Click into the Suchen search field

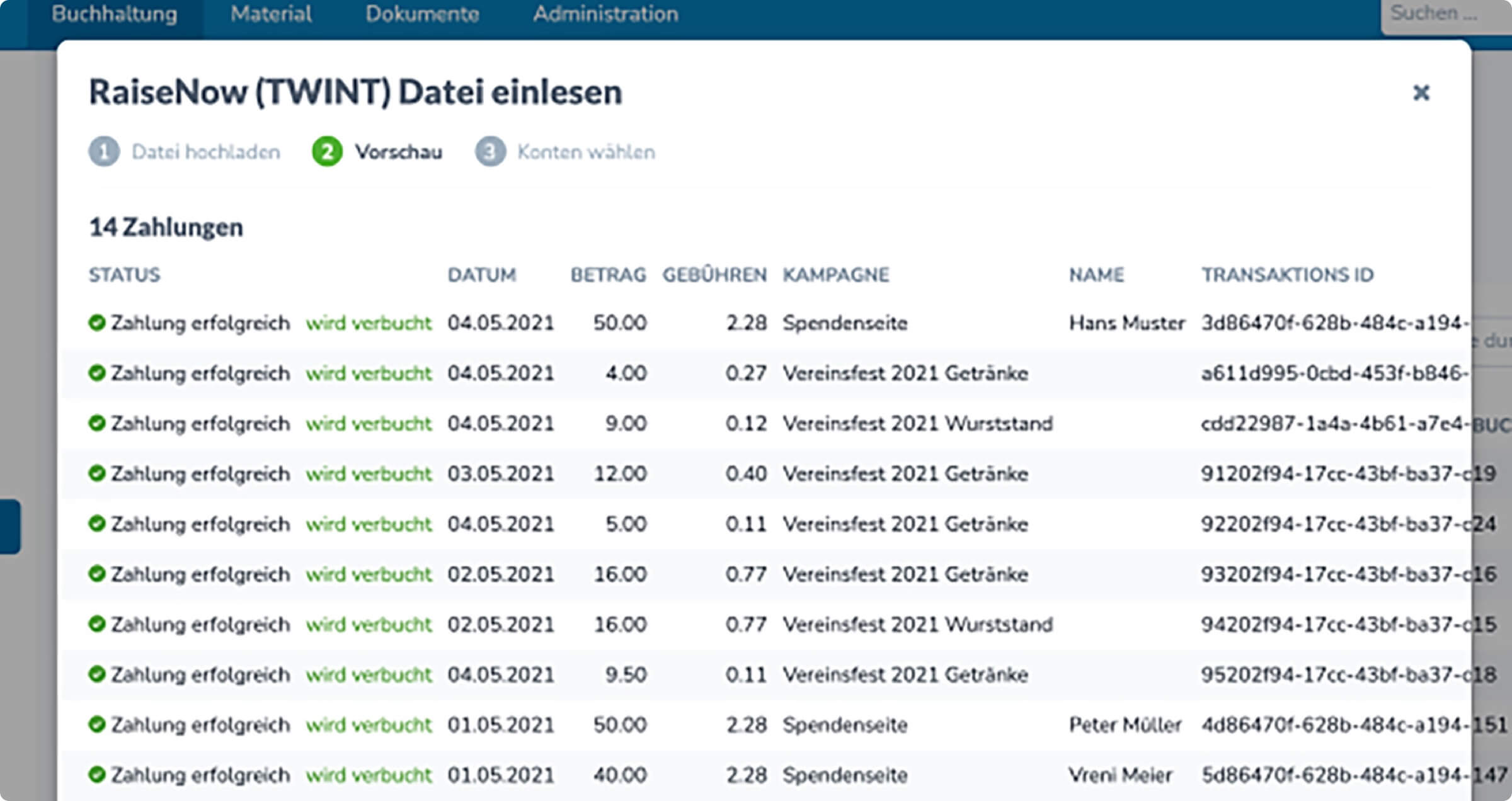click(x=1443, y=13)
